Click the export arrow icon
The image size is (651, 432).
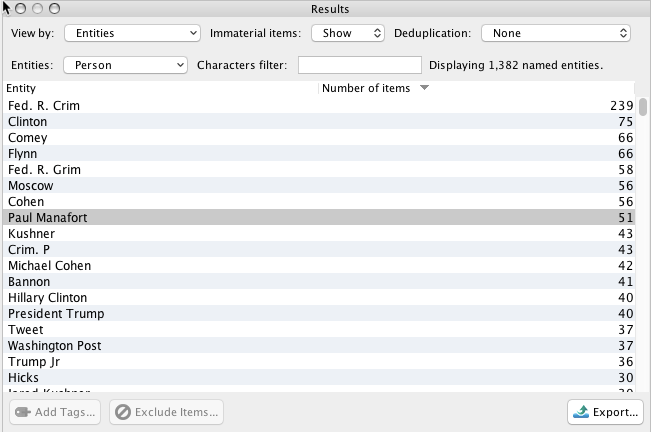(x=581, y=412)
